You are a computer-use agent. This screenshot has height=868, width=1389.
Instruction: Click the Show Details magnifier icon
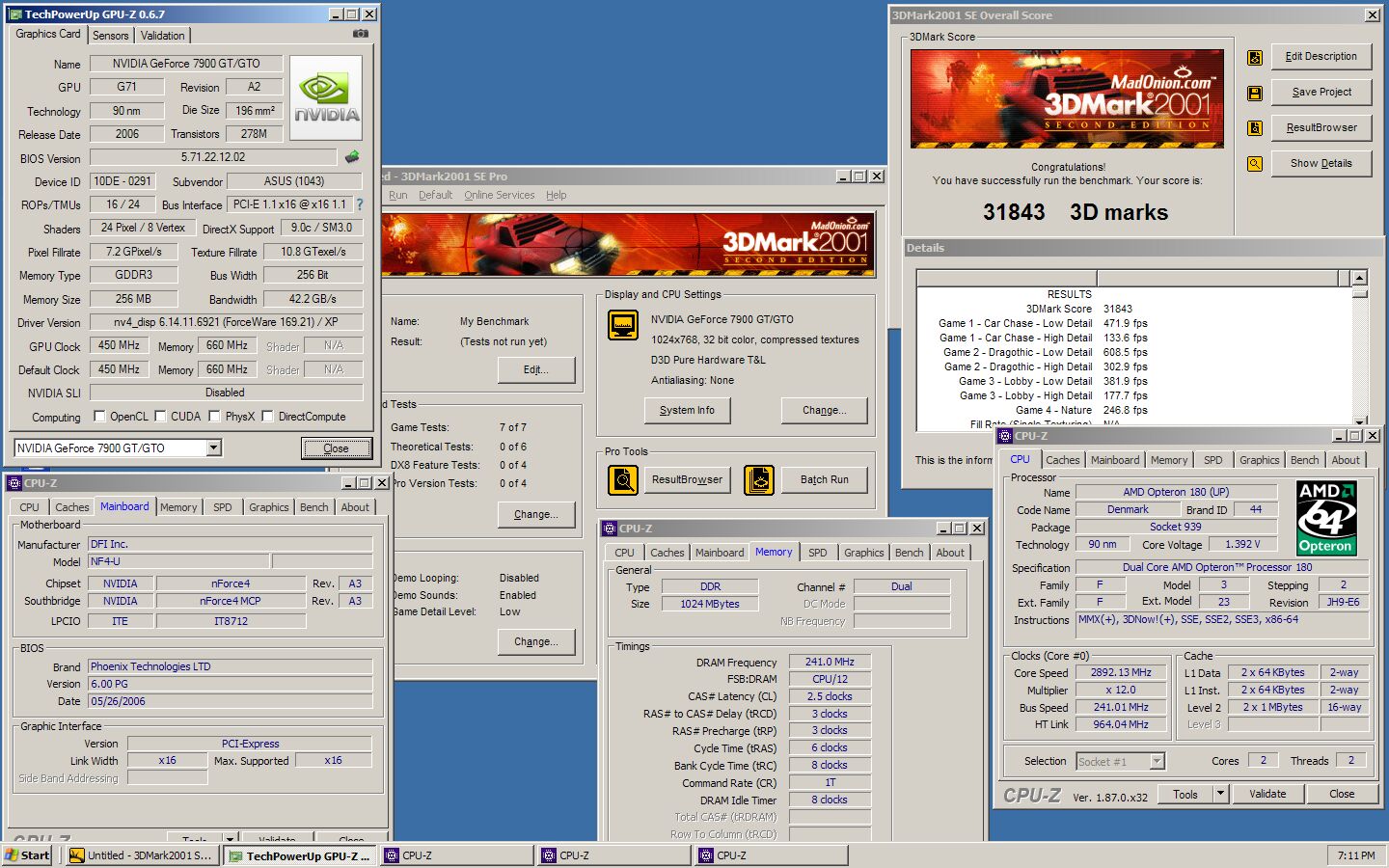point(1255,164)
